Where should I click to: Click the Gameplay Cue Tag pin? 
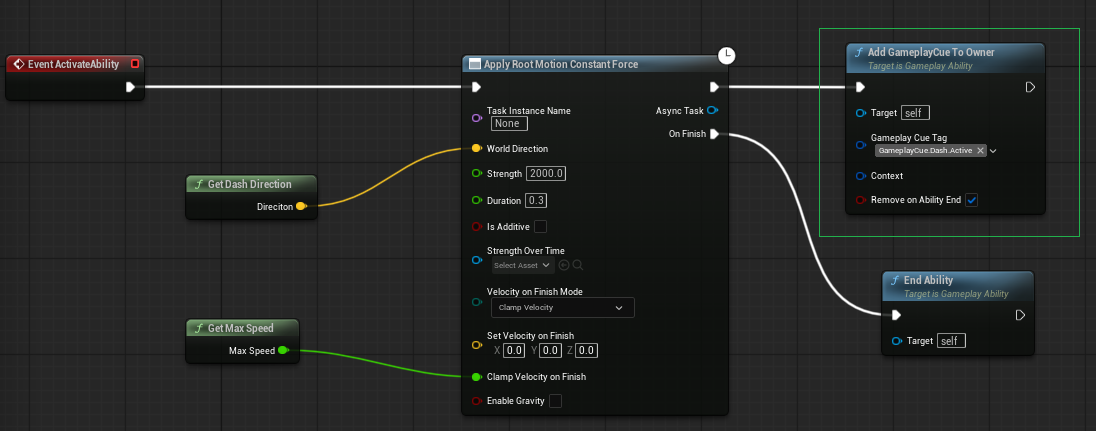(x=861, y=145)
